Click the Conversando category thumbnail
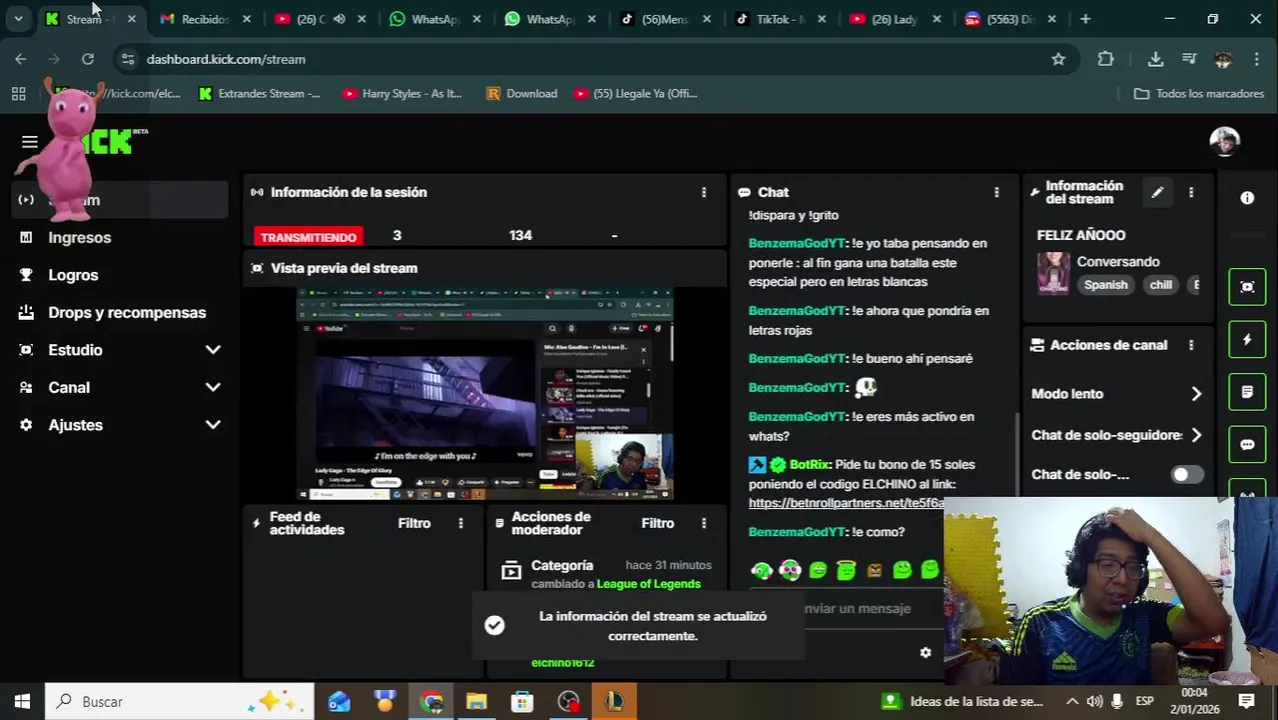This screenshot has width=1278, height=720. coord(1053,272)
